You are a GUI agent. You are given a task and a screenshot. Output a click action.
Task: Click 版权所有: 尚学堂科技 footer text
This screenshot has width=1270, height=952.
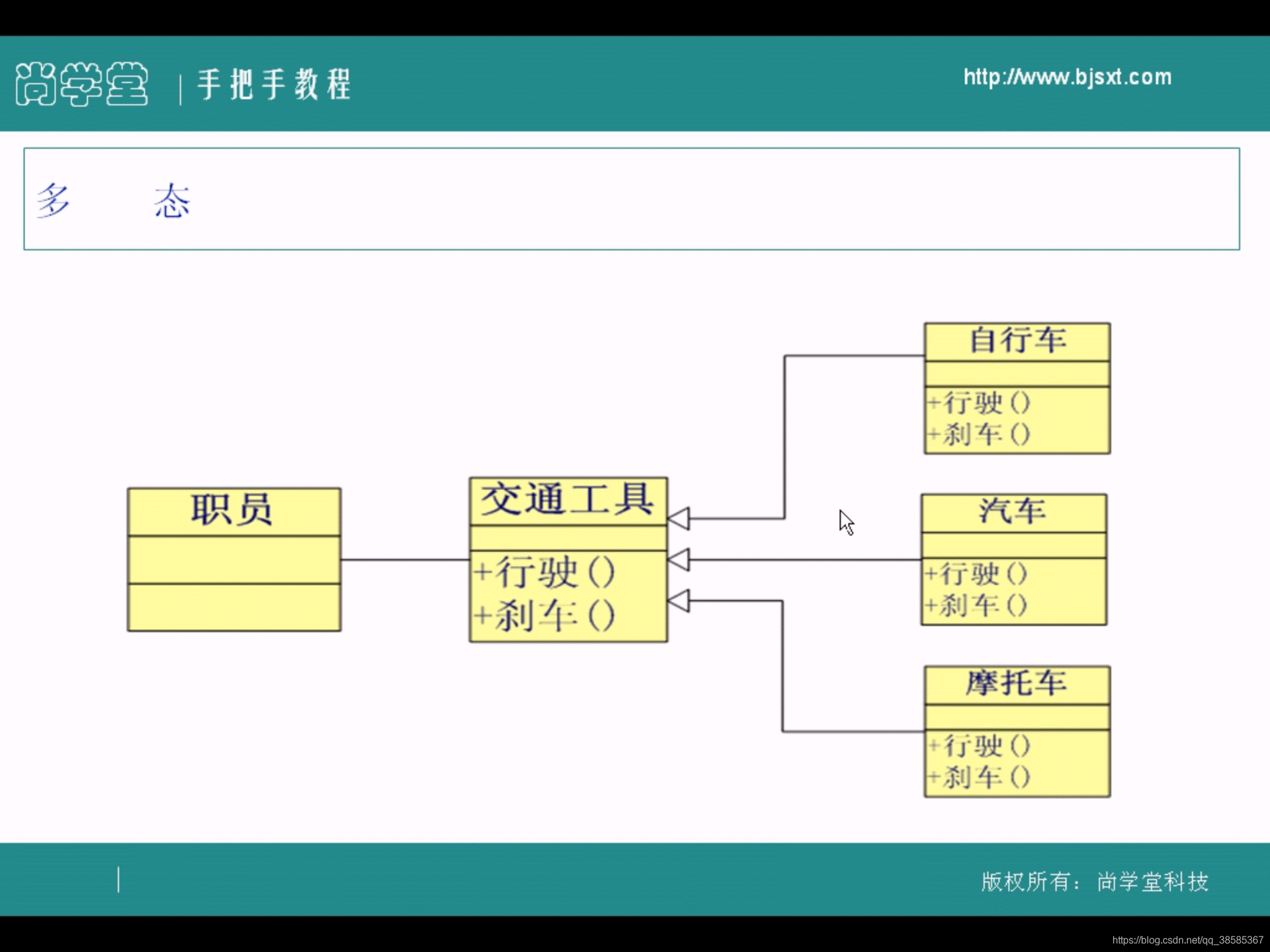coord(1095,881)
